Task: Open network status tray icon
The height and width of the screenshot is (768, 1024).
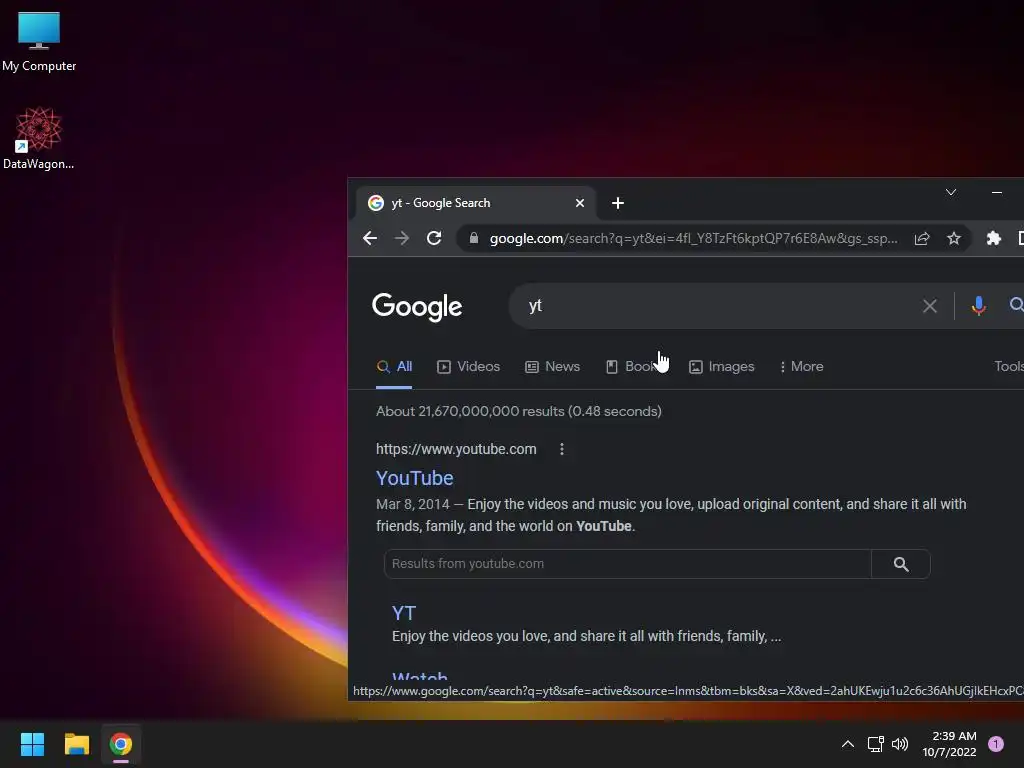Action: [875, 744]
